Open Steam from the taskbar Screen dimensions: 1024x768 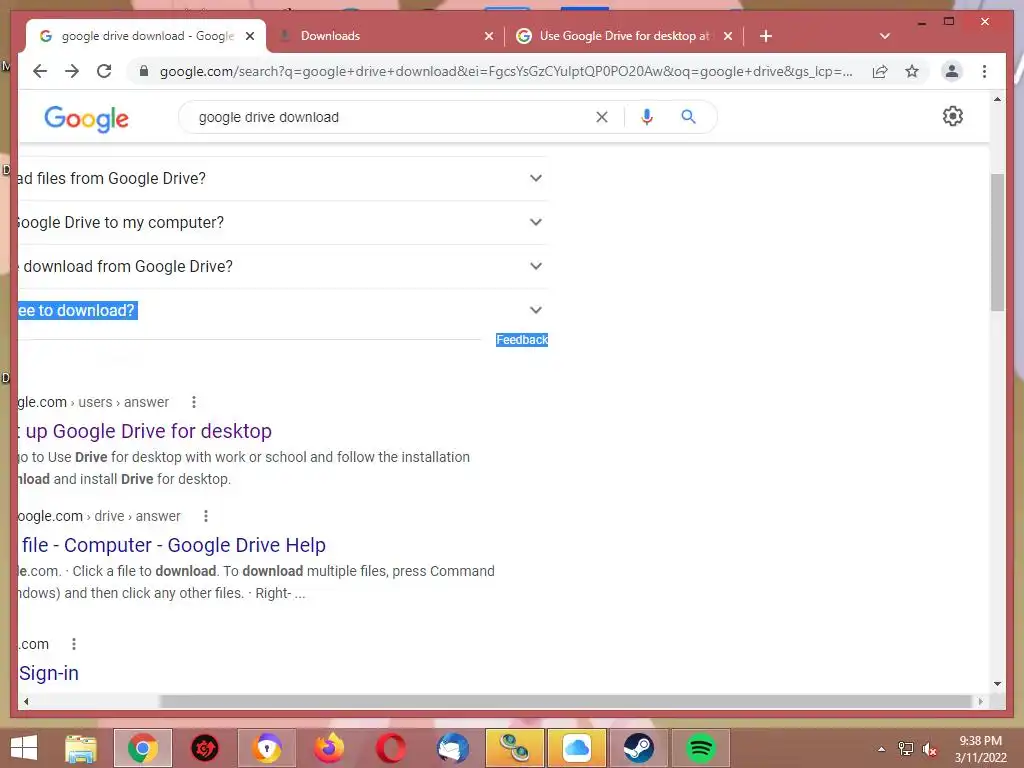point(638,748)
